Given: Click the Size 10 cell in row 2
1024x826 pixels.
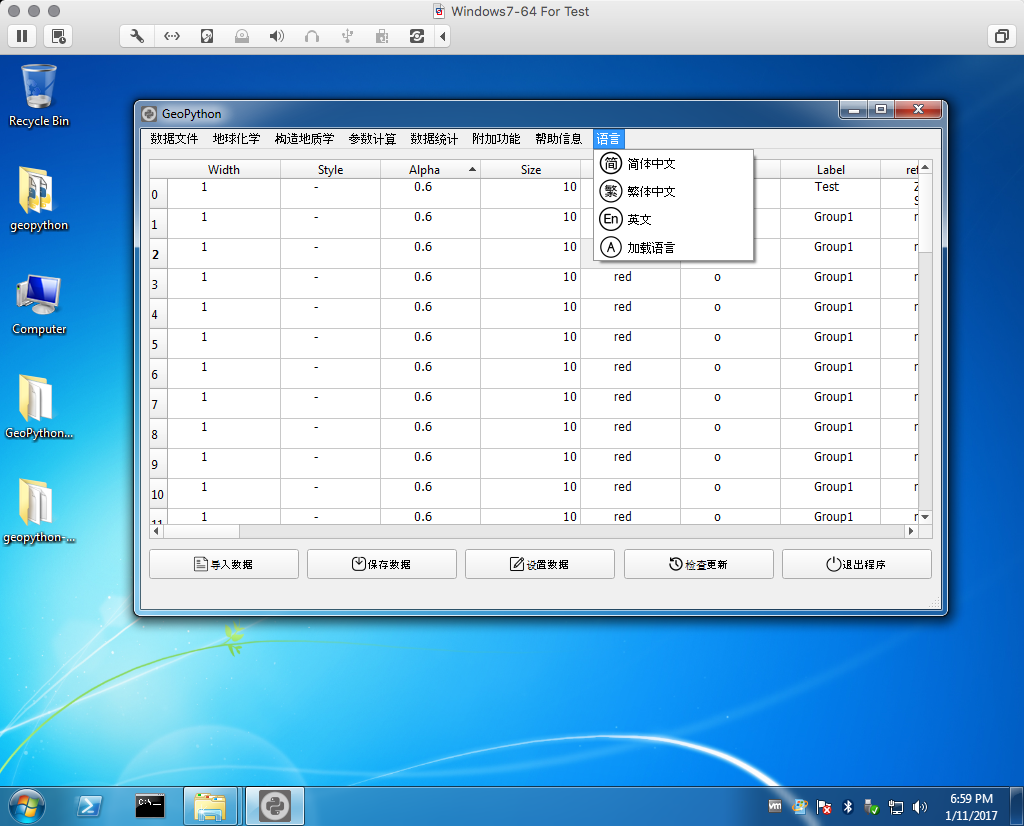Looking at the screenshot, I should click(x=530, y=253).
